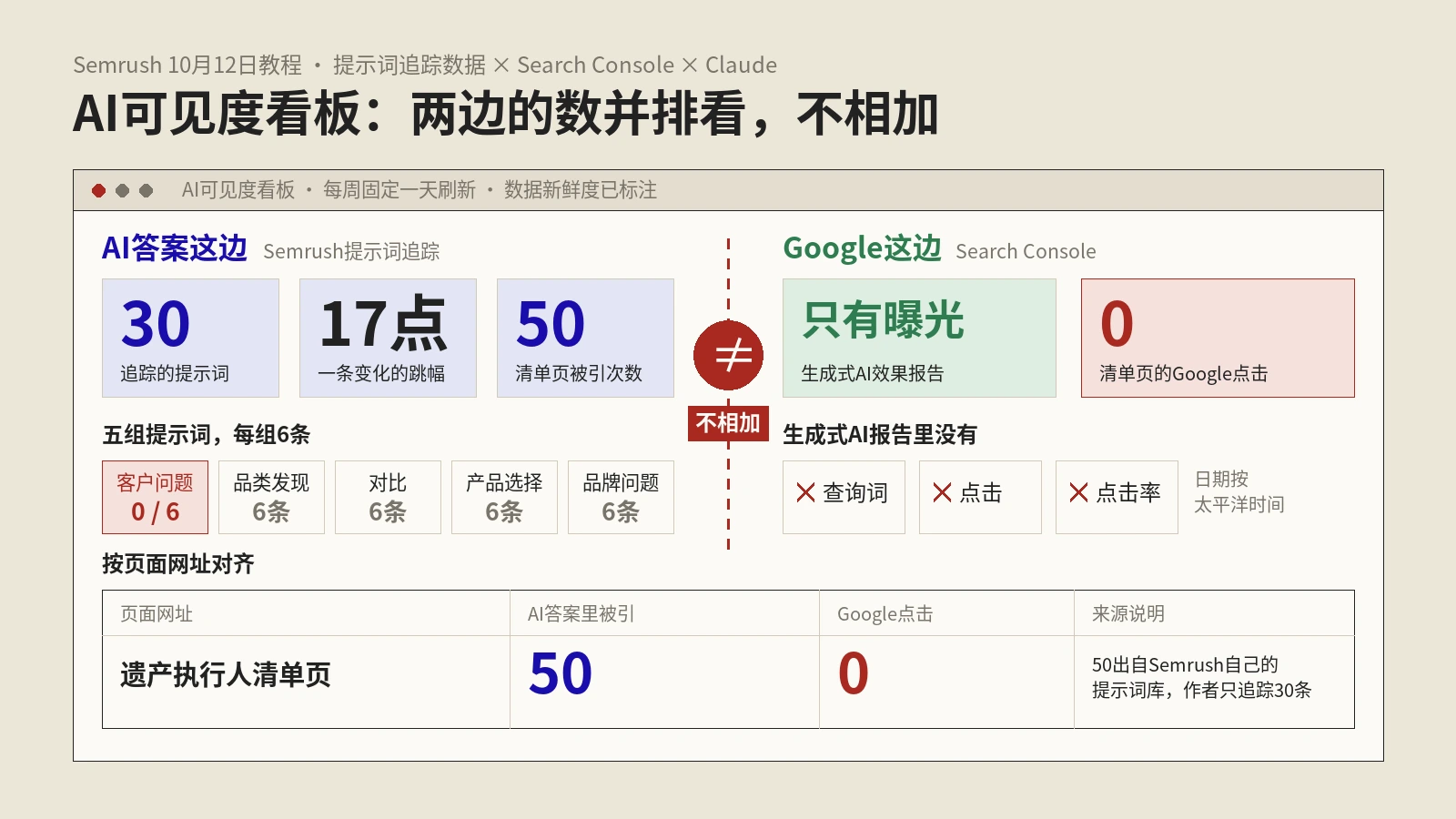Click the 不相加 red label
The image size is (1456, 819).
pos(728,423)
